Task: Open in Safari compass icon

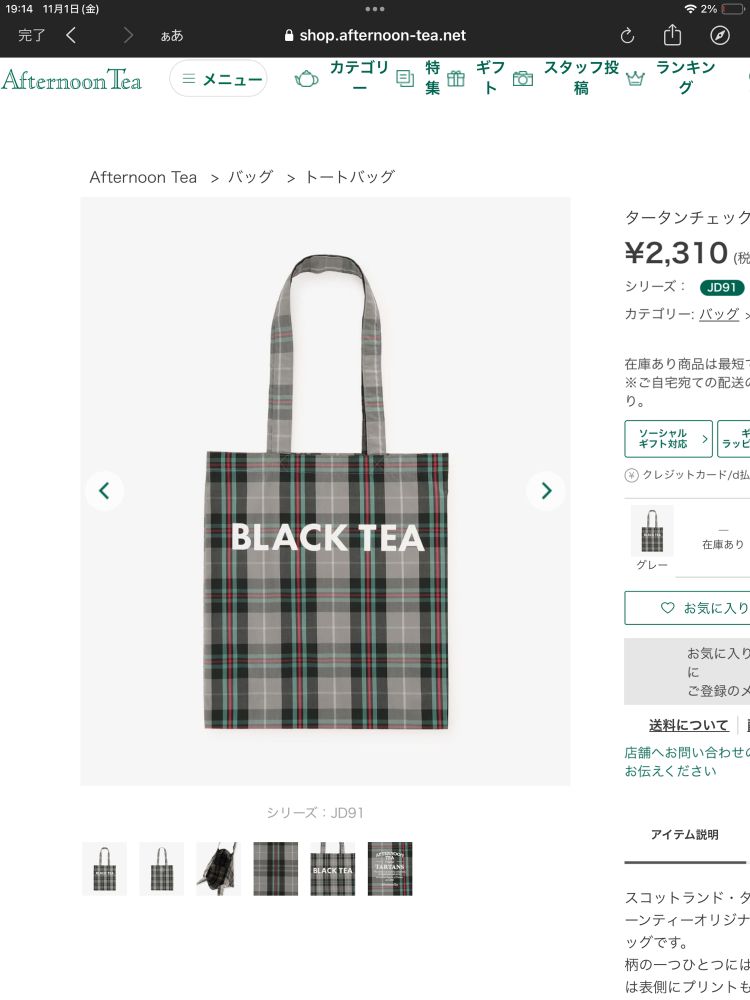Action: tap(720, 36)
